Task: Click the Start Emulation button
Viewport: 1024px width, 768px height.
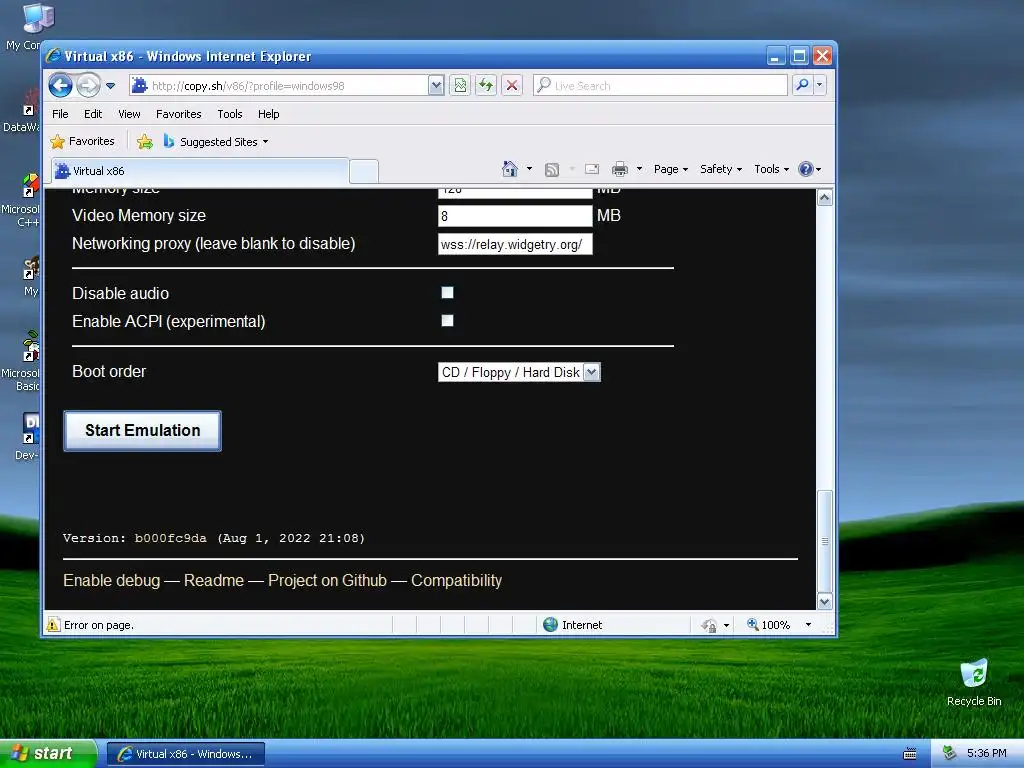Action: point(142,430)
